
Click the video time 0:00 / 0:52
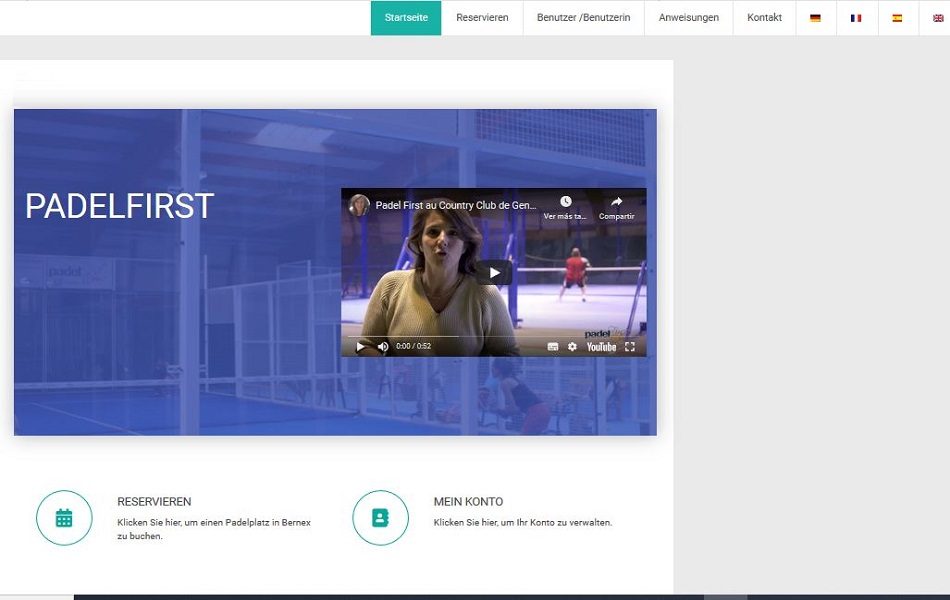point(413,347)
